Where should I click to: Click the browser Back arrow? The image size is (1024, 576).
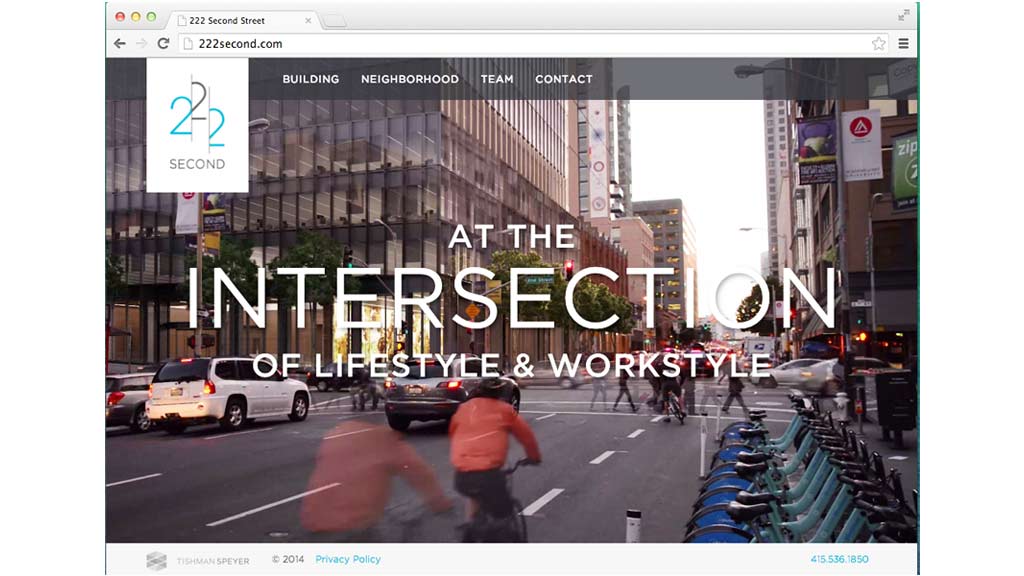coord(120,44)
